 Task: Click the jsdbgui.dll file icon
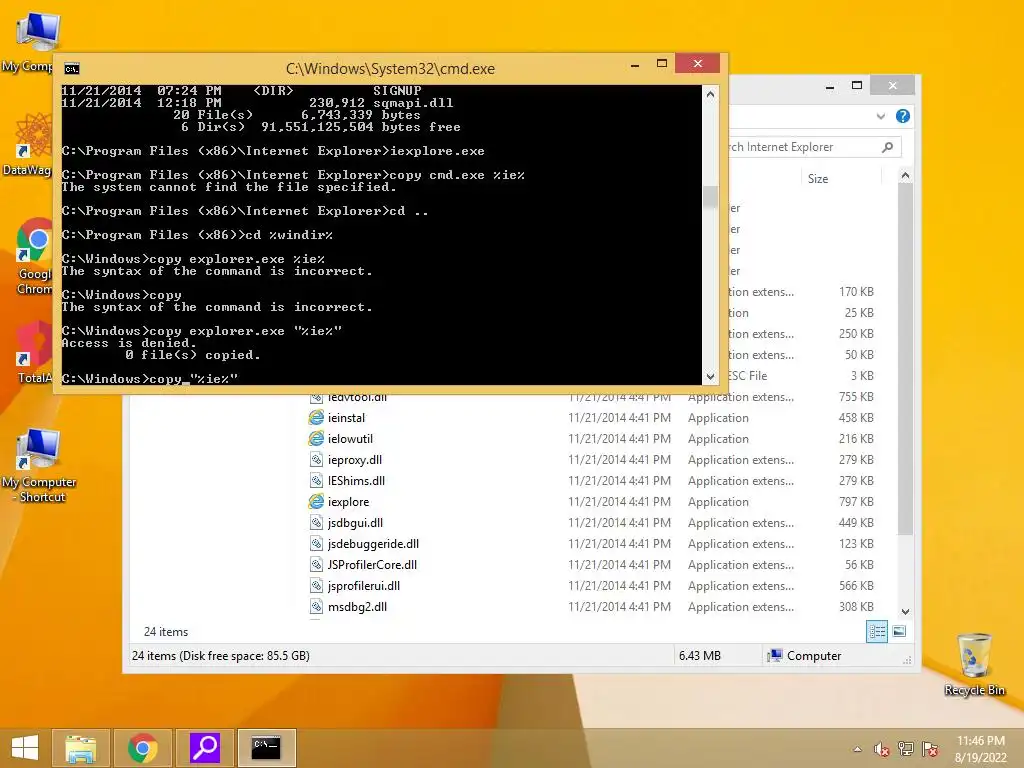(316, 522)
